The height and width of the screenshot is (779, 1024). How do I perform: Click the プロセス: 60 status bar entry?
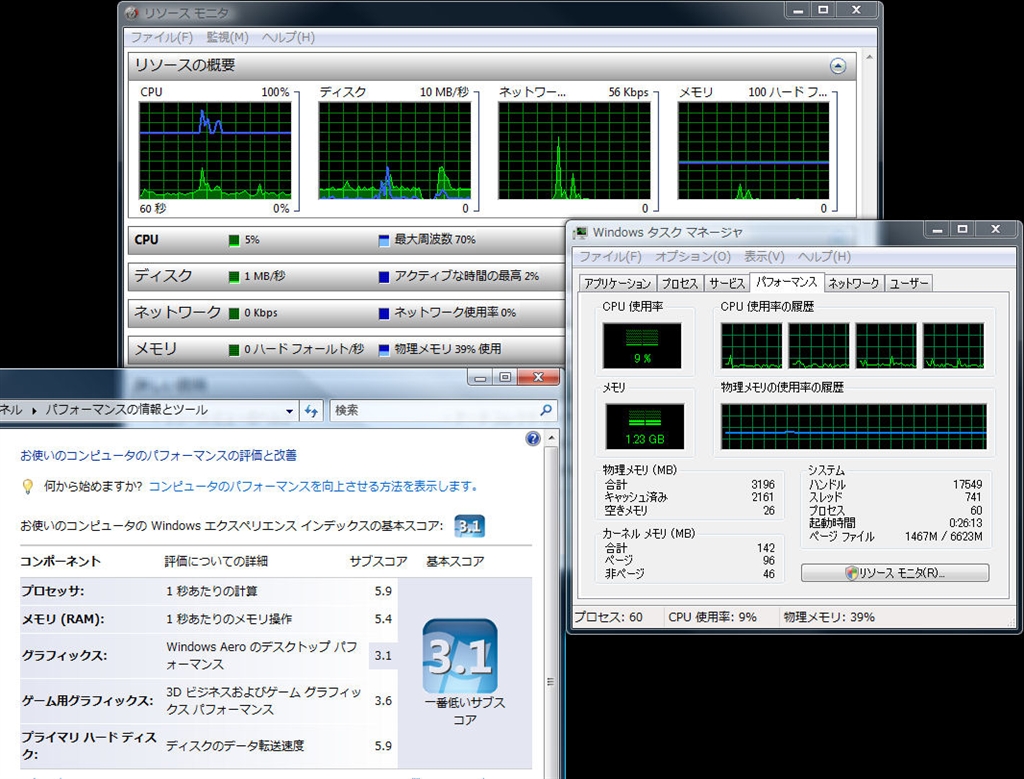pyautogui.click(x=608, y=617)
